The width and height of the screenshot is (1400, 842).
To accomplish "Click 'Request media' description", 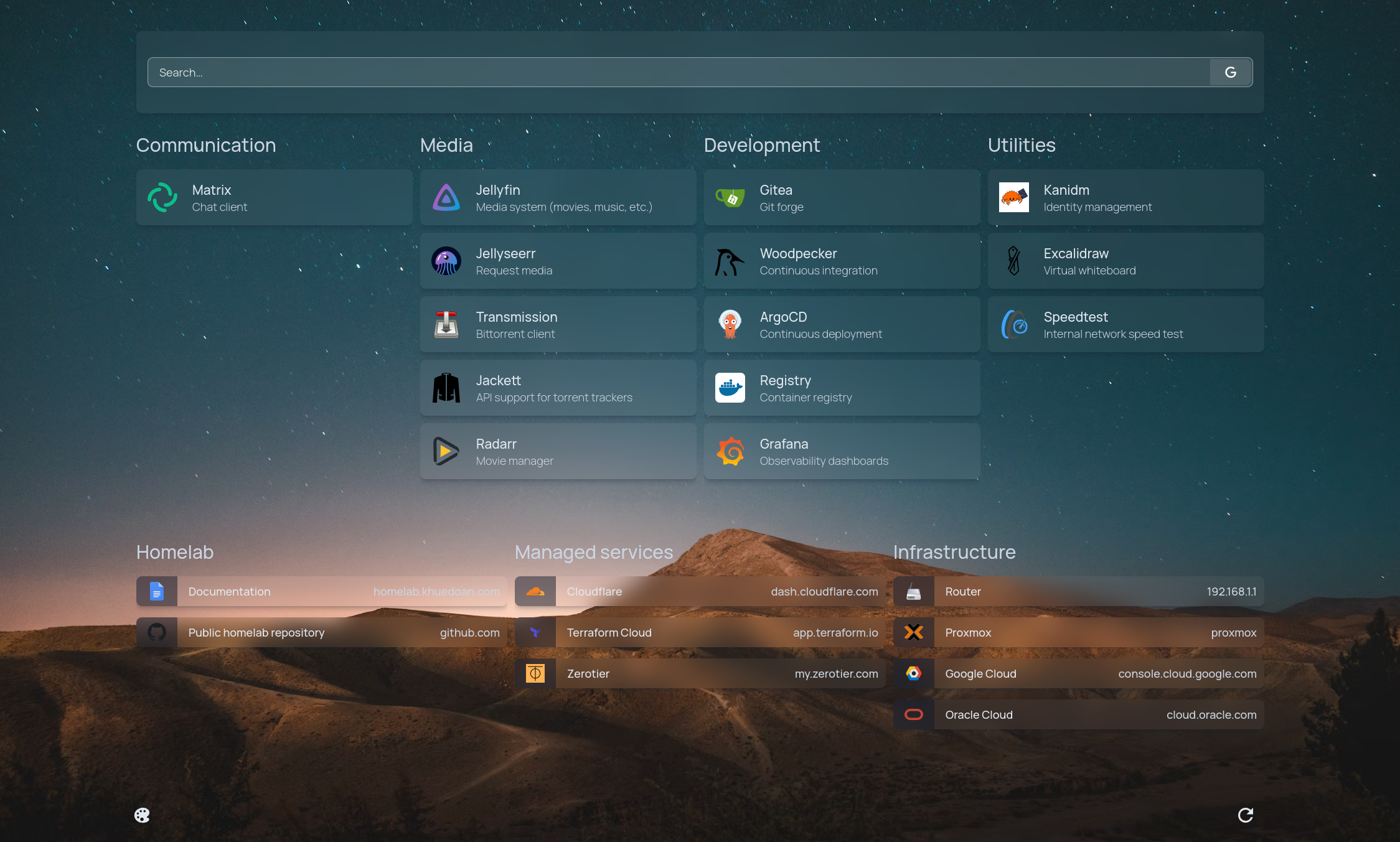I will pyautogui.click(x=514, y=270).
